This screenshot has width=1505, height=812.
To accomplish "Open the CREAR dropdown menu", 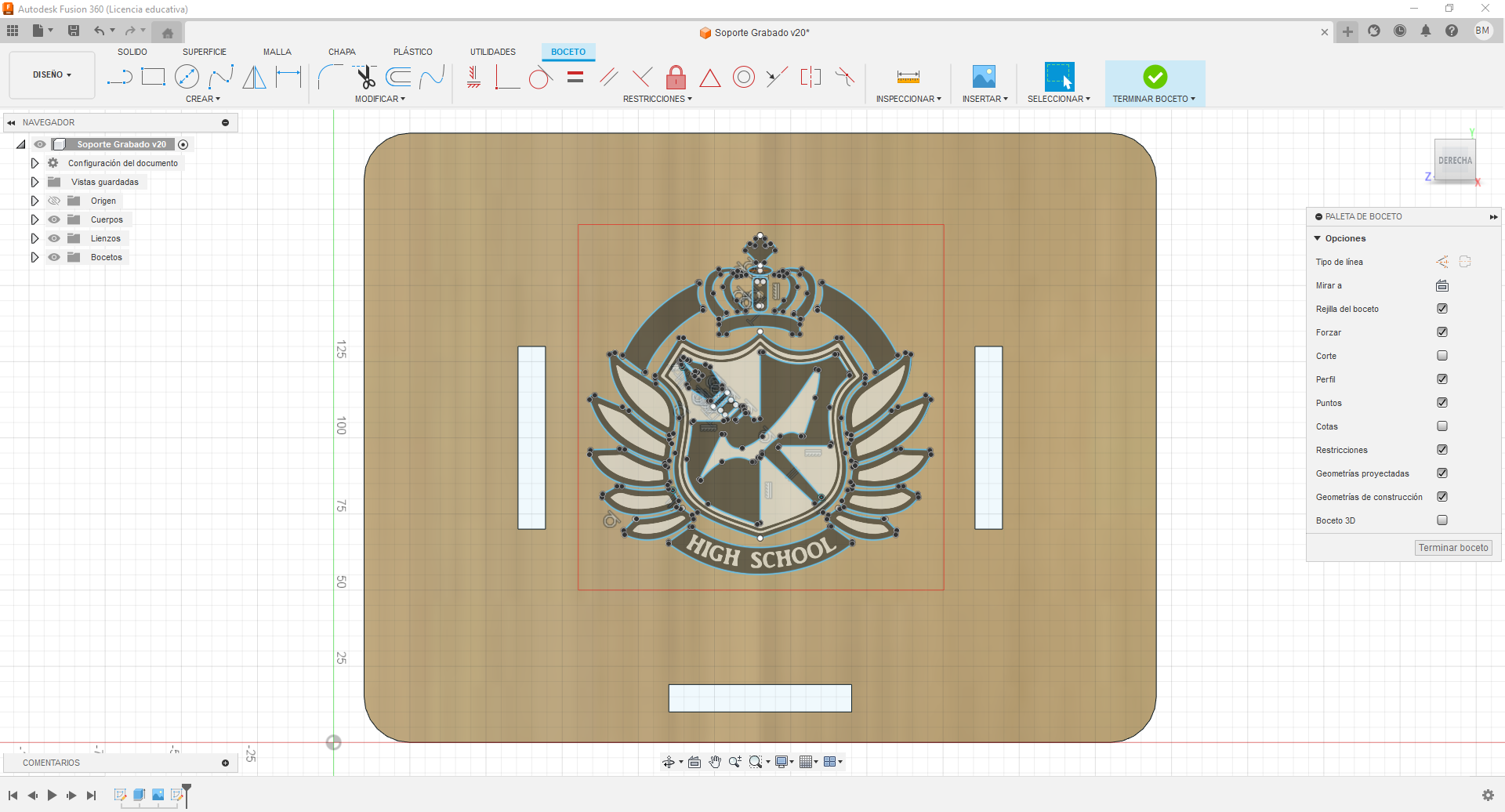I will coord(203,99).
